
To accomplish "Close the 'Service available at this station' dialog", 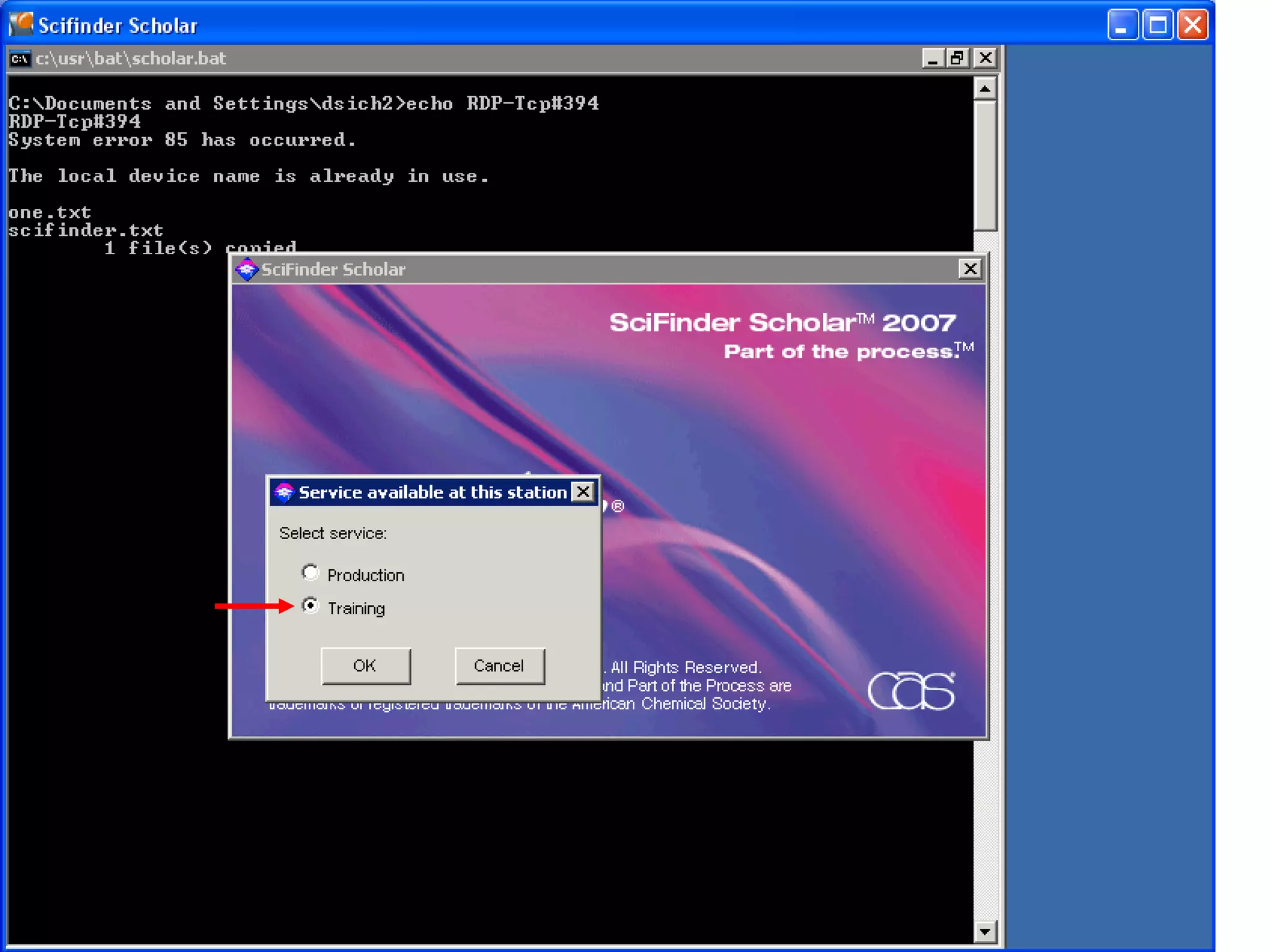I will (583, 492).
